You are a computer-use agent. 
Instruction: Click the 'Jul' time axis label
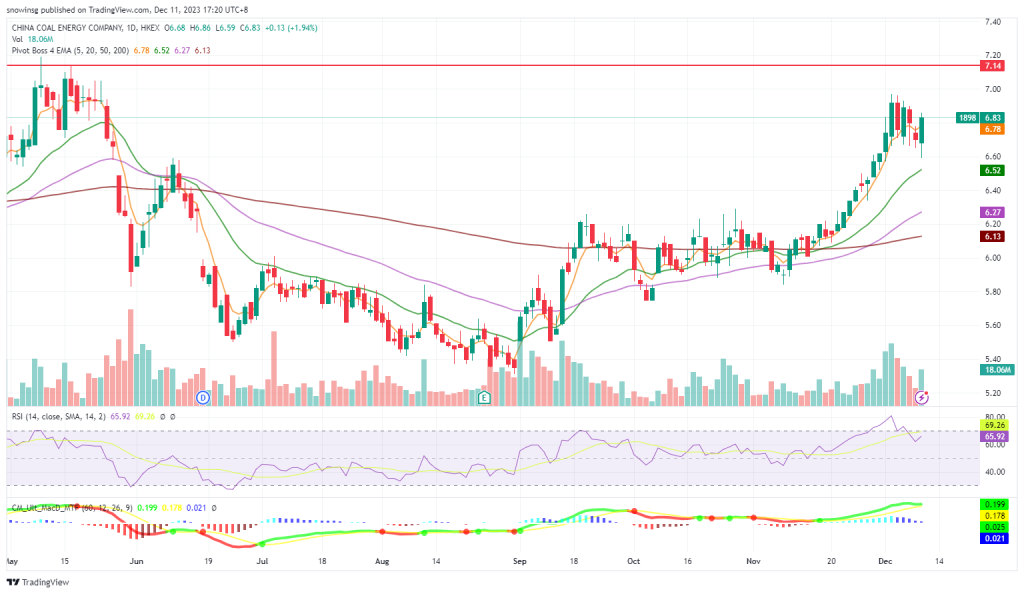[x=261, y=561]
